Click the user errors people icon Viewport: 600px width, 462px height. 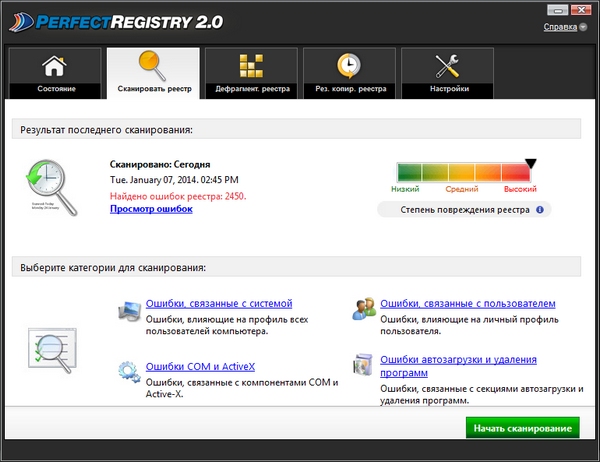(364, 311)
